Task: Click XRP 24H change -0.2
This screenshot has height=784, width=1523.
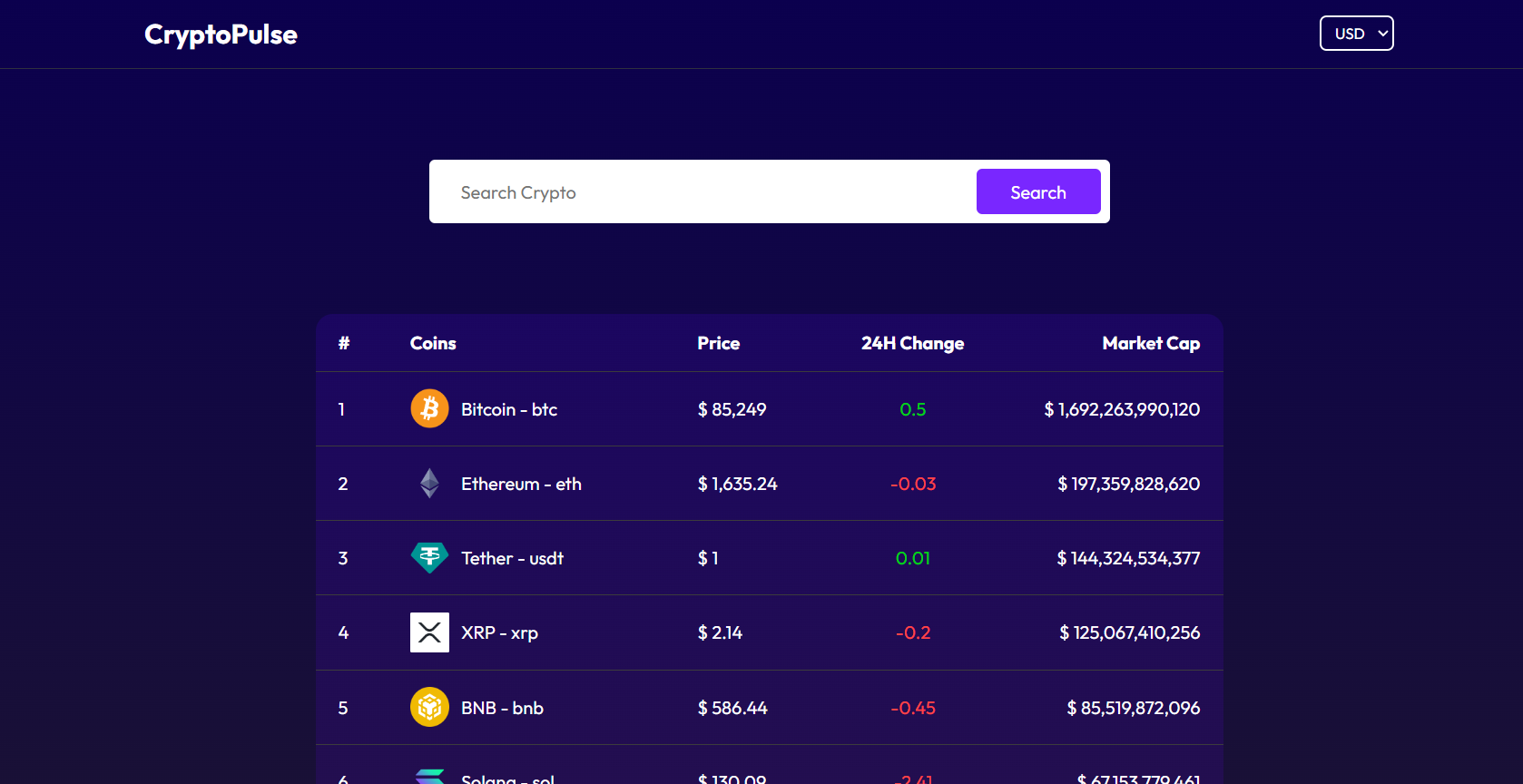Action: click(x=912, y=632)
